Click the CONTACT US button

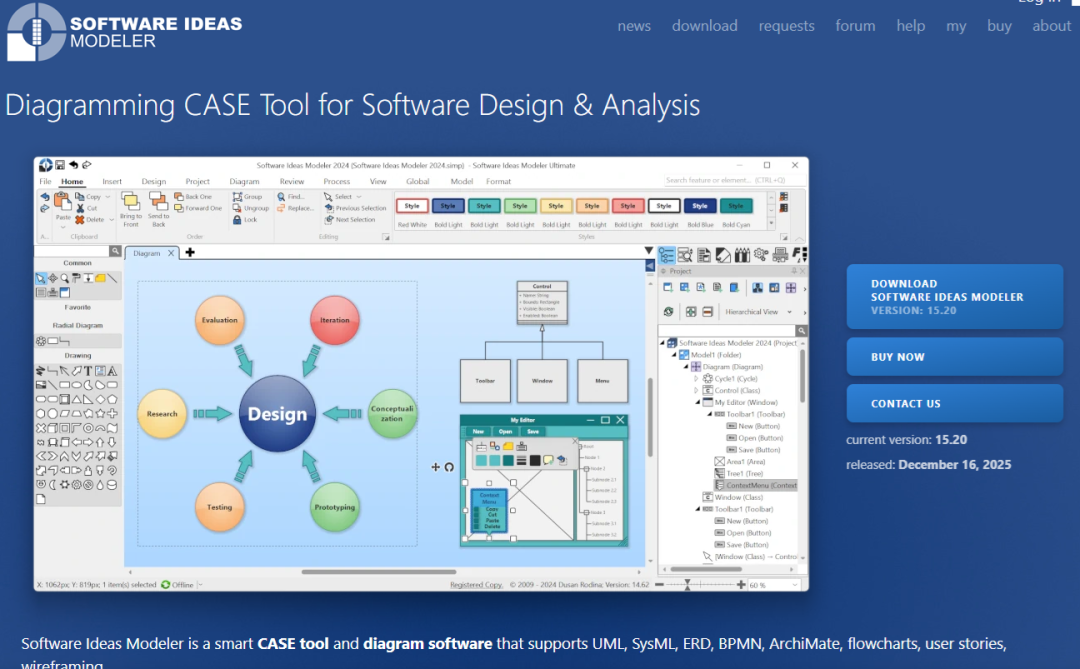pyautogui.click(x=955, y=404)
